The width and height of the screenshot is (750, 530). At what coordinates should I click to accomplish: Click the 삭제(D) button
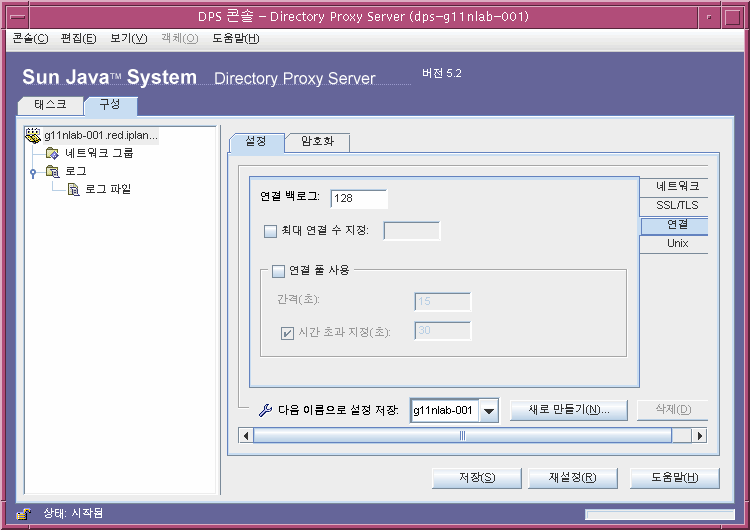coord(673,410)
